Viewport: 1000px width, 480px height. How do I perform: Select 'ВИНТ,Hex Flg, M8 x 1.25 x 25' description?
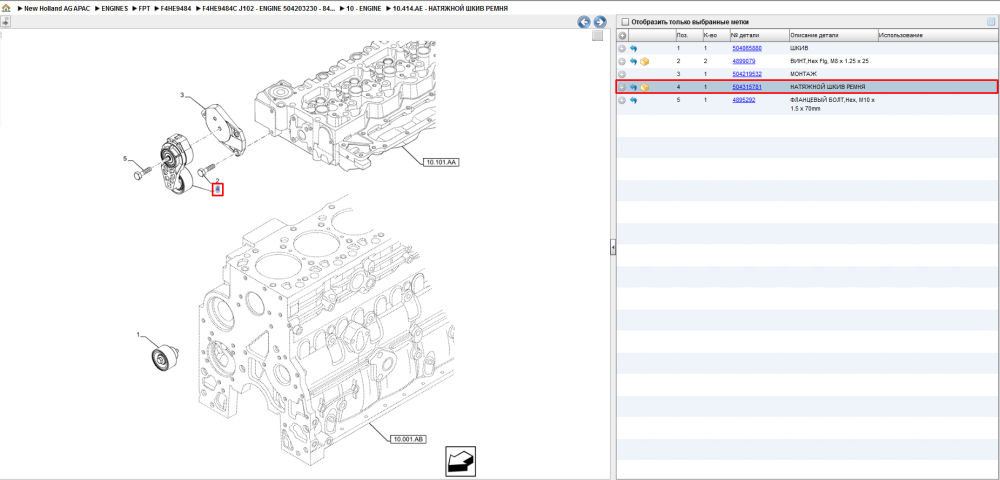(x=829, y=61)
